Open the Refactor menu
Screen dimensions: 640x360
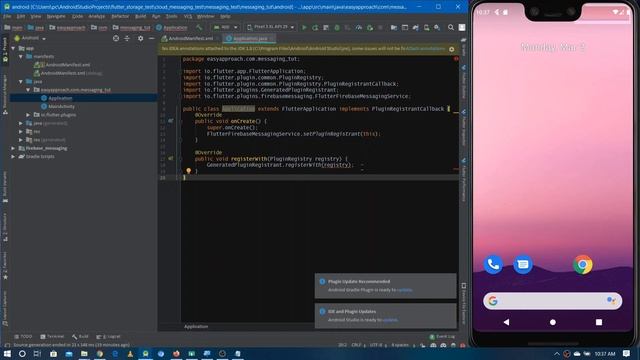click(x=120, y=16)
